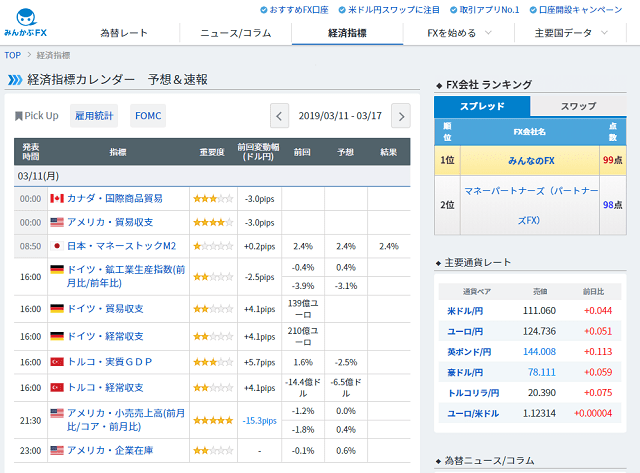This screenshot has width=640, height=473.
Task: Click the 2019/03/11 - 03/17 date range
Action: click(340, 116)
